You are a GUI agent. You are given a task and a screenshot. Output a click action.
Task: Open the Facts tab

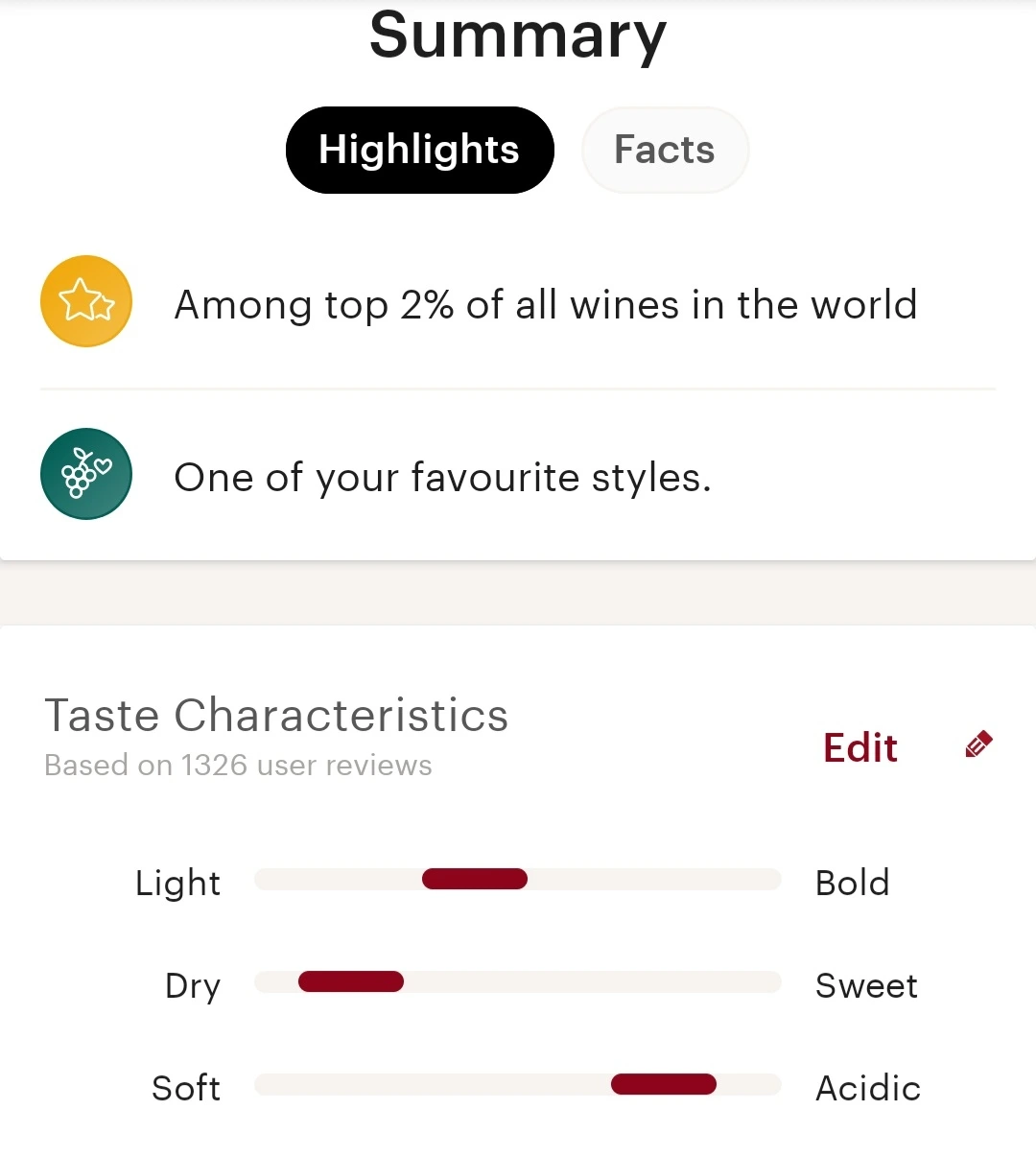(x=665, y=150)
